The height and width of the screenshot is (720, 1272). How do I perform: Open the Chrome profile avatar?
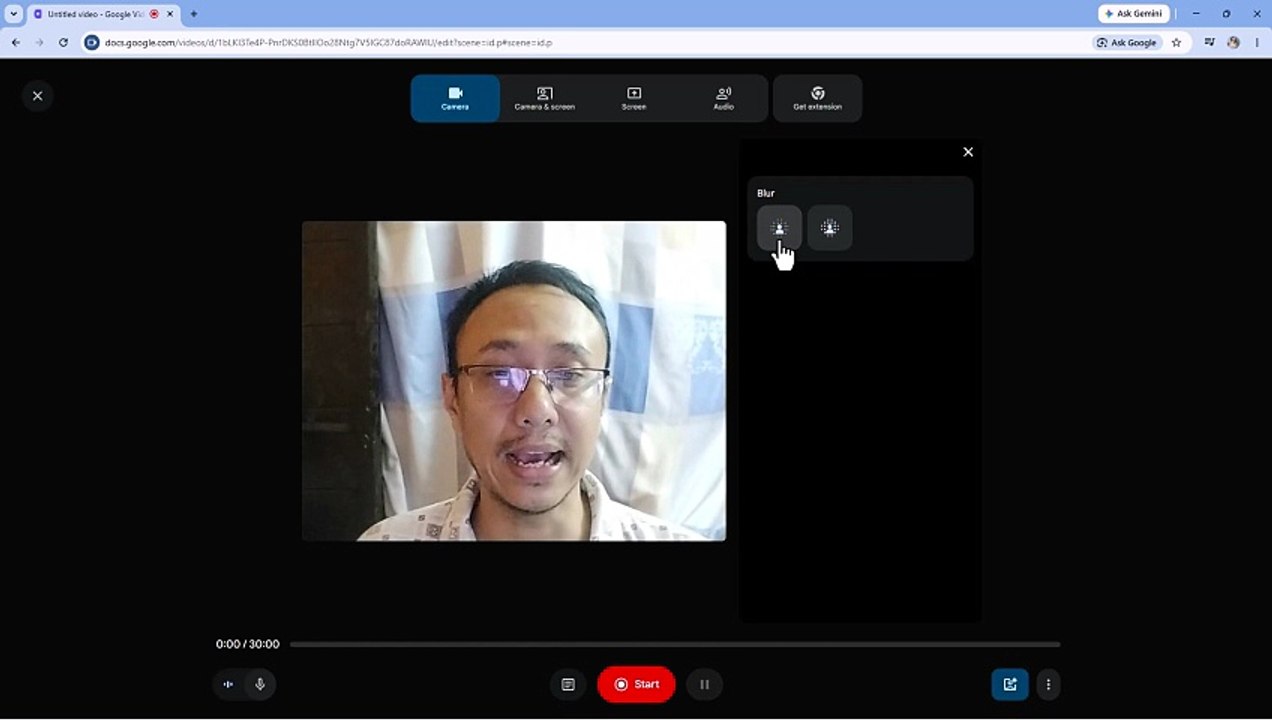click(x=1233, y=43)
